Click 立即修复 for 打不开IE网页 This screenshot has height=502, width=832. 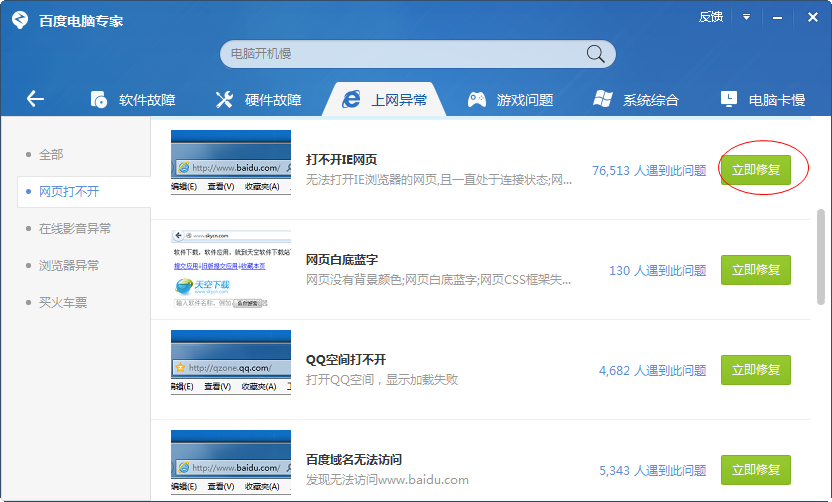point(756,170)
